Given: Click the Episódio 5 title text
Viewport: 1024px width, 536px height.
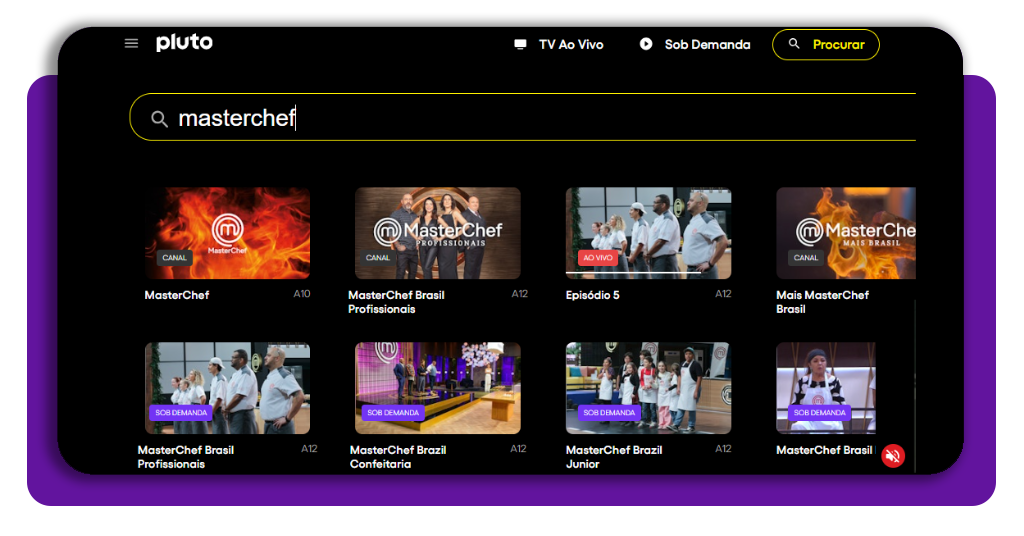Looking at the screenshot, I should coord(592,295).
